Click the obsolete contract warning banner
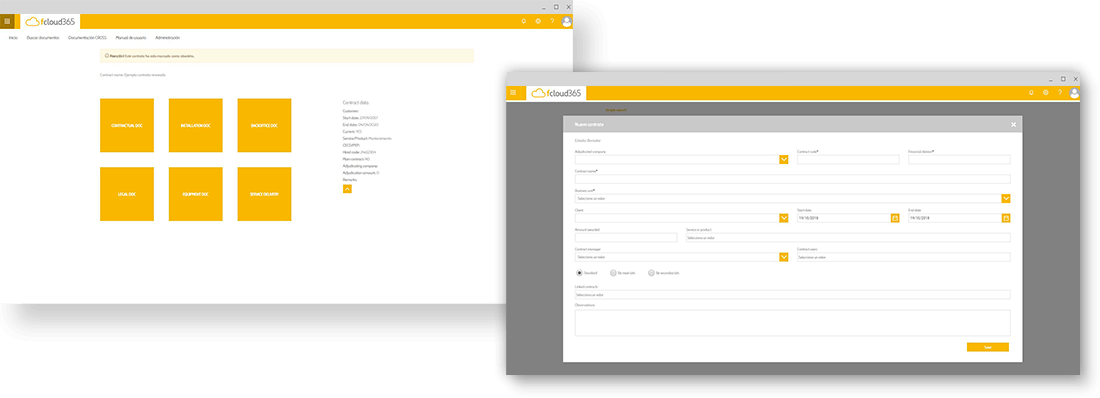This screenshot has width=1100, height=398. point(287,55)
